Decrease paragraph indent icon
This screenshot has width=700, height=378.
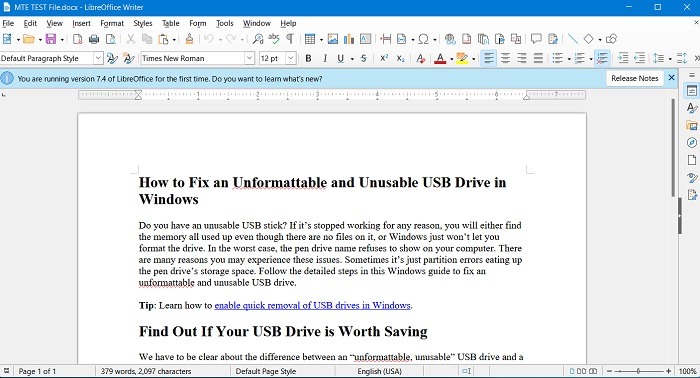[x=639, y=58]
